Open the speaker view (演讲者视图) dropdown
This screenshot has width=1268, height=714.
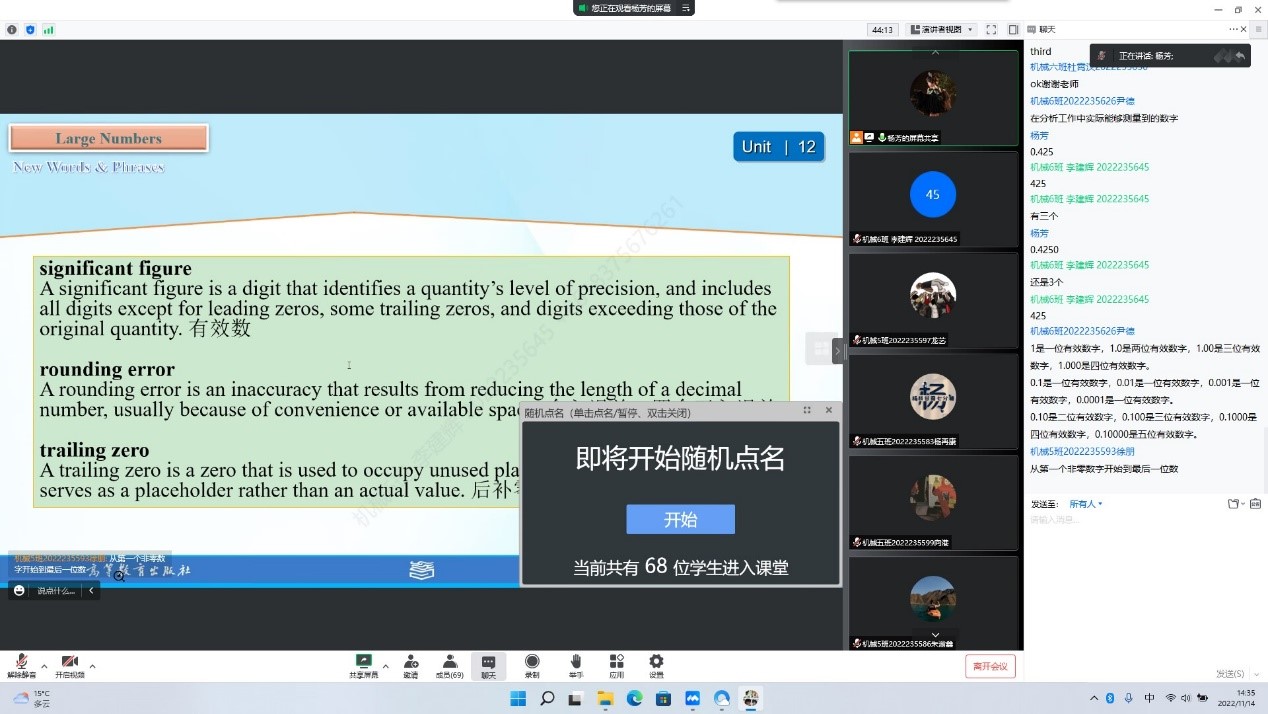(941, 30)
